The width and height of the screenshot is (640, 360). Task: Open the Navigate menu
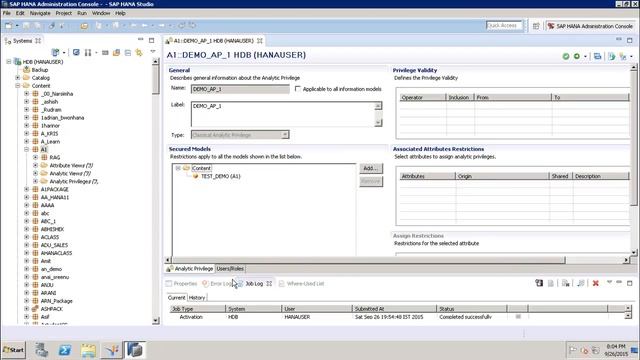[40, 13]
